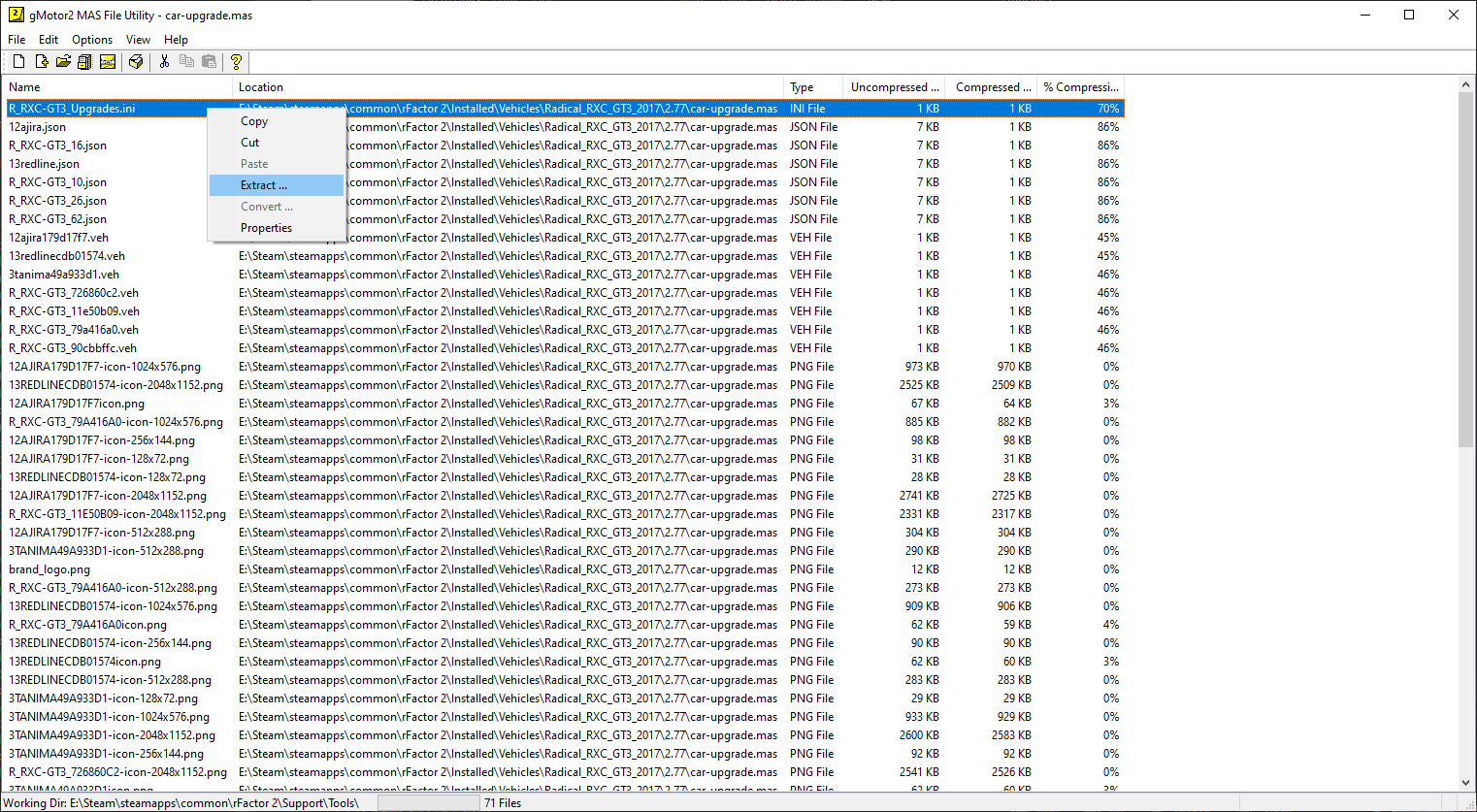Click the file cabinet toolbar icon
This screenshot has width=1477, height=812.
(85, 62)
